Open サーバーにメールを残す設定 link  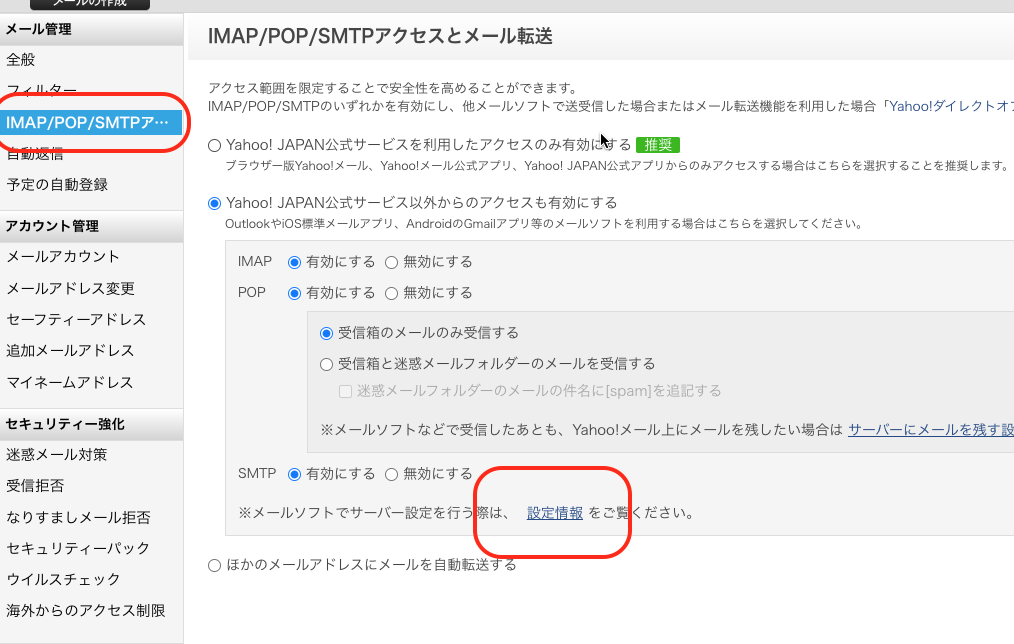coord(931,429)
